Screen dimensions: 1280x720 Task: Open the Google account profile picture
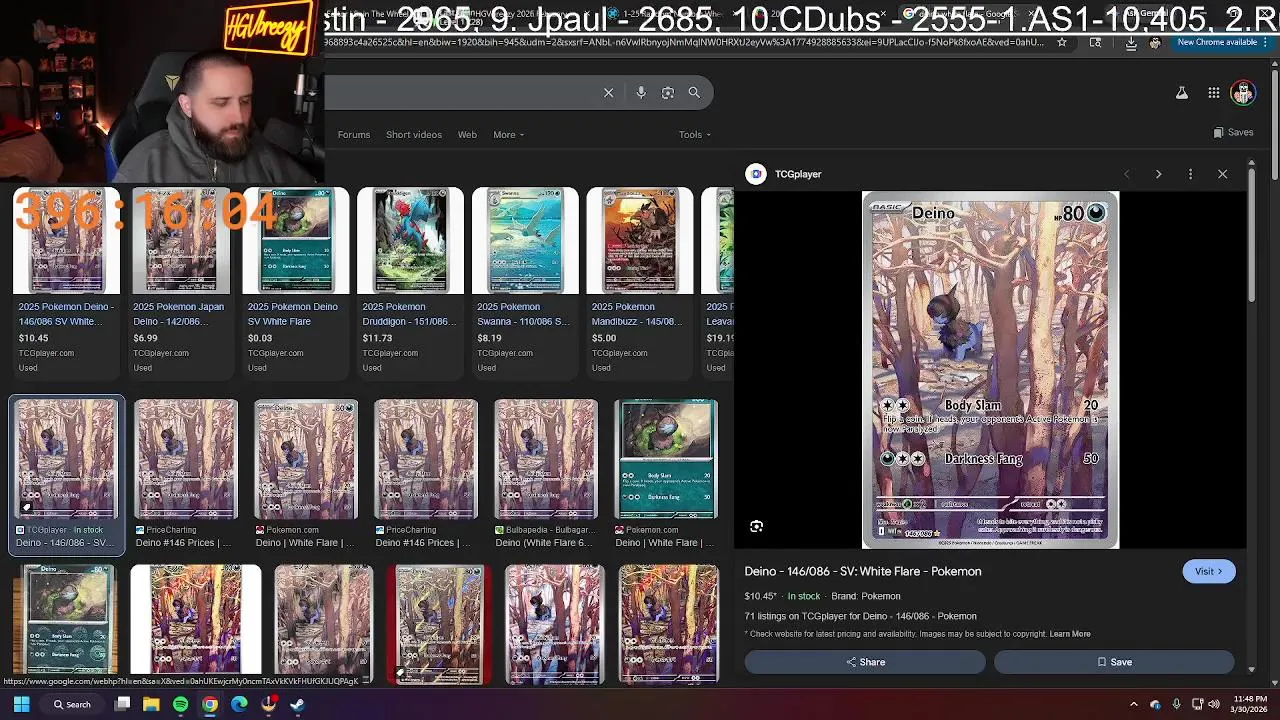[x=1243, y=93]
